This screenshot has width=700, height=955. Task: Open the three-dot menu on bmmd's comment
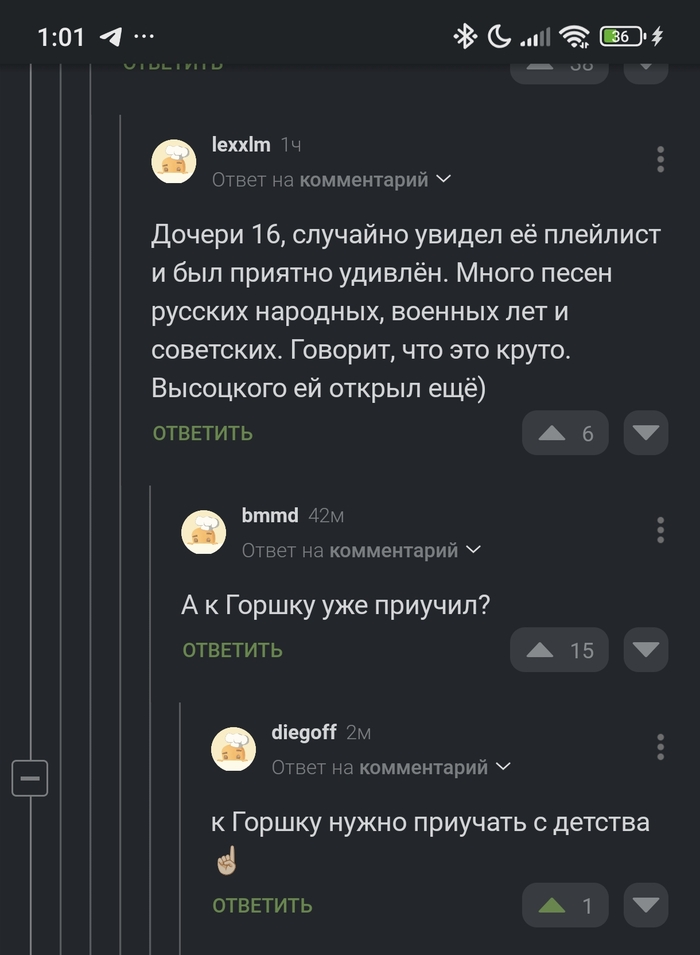click(x=659, y=531)
